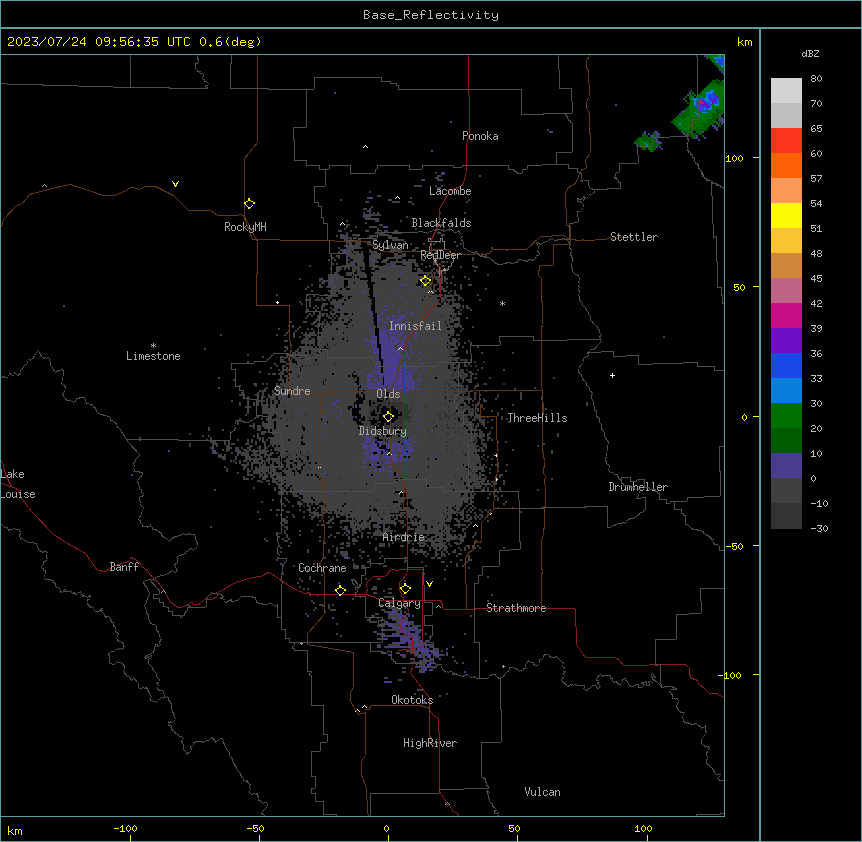Click the Strathmore town label
This screenshot has height=842, width=862.
pos(516,608)
